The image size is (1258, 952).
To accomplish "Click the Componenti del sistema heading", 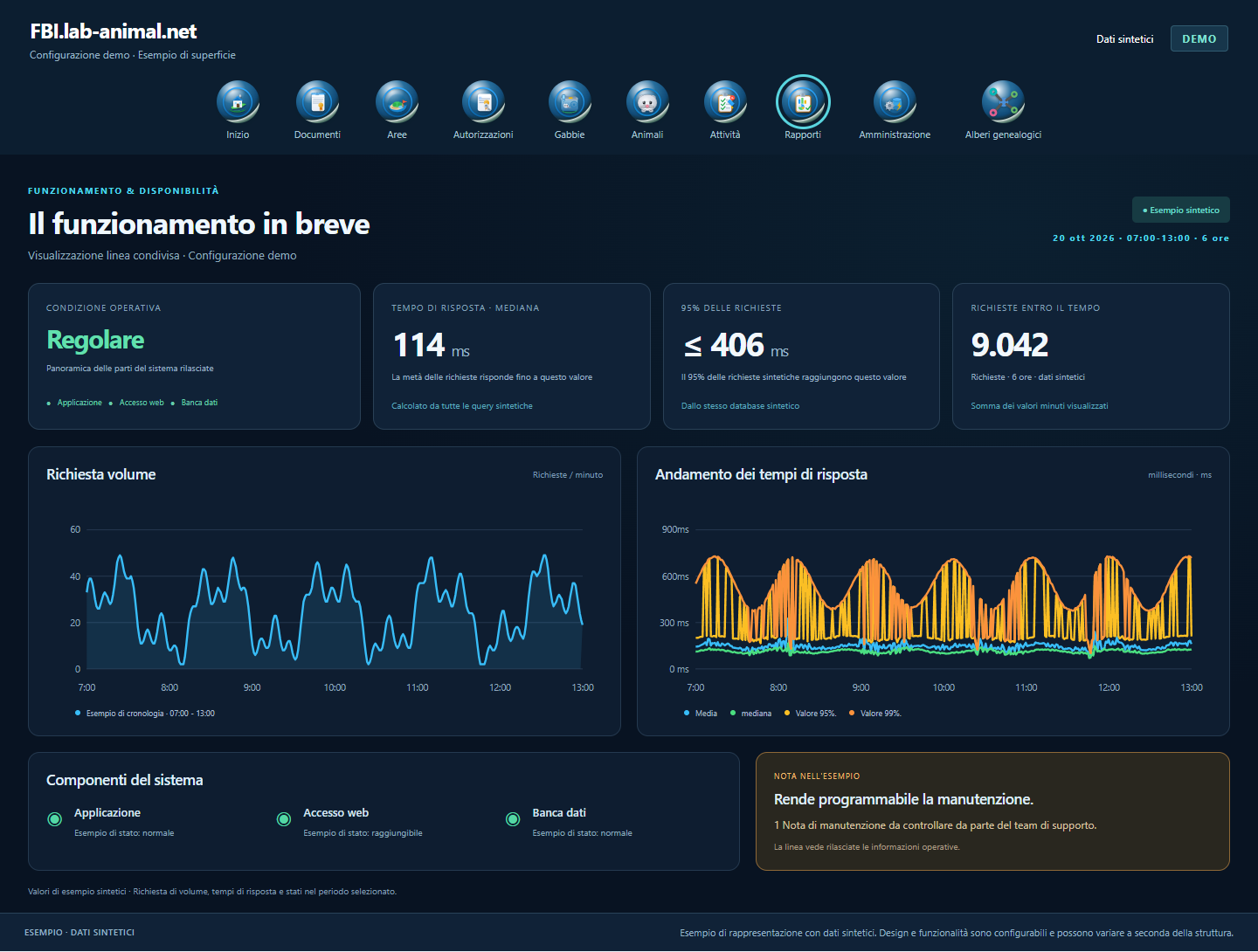I will coord(125,780).
